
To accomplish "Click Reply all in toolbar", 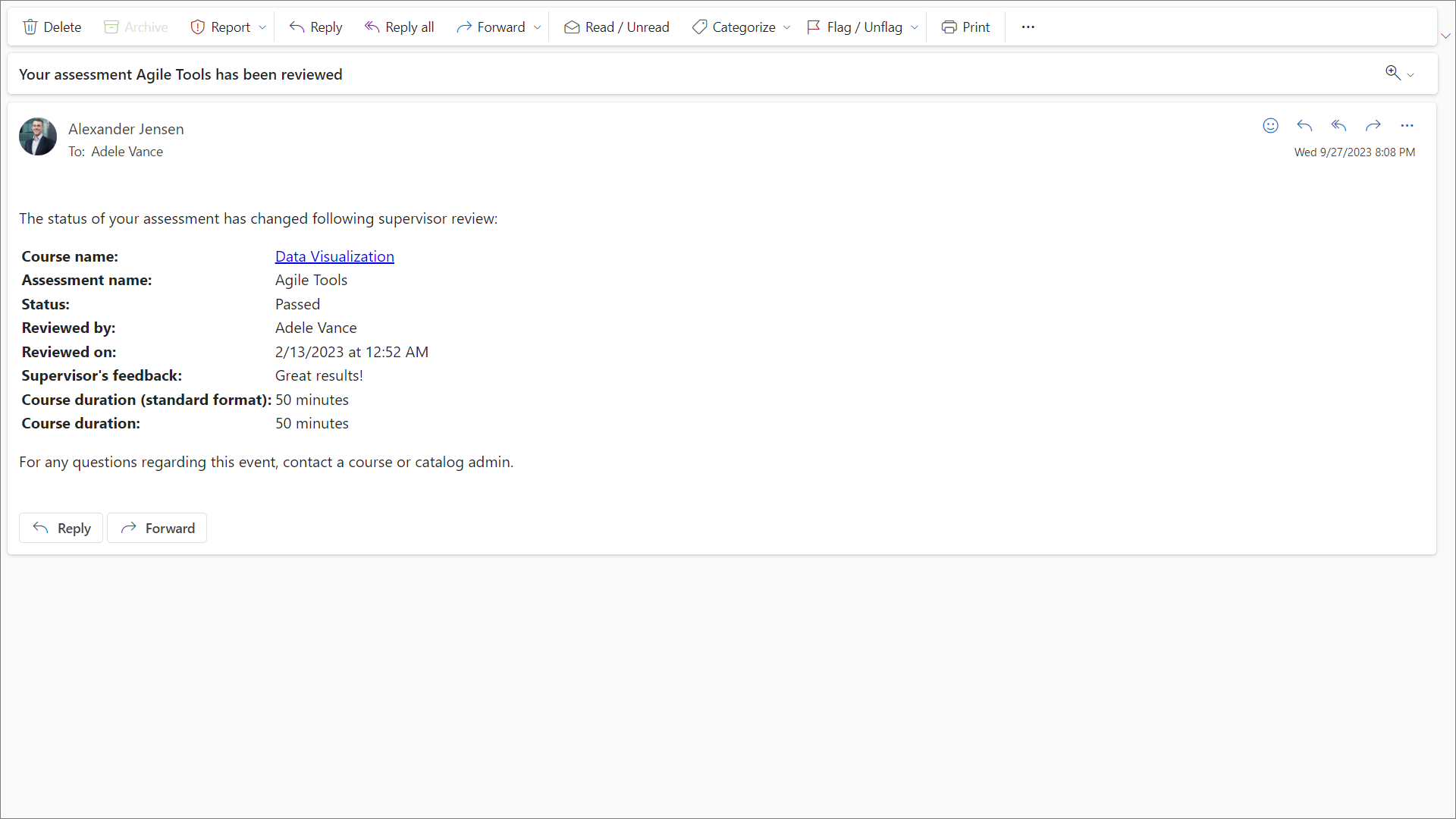I will coord(399,27).
